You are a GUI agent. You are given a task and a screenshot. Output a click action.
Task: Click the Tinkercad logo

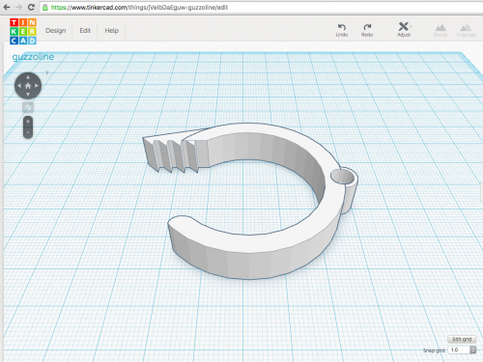pos(23,31)
